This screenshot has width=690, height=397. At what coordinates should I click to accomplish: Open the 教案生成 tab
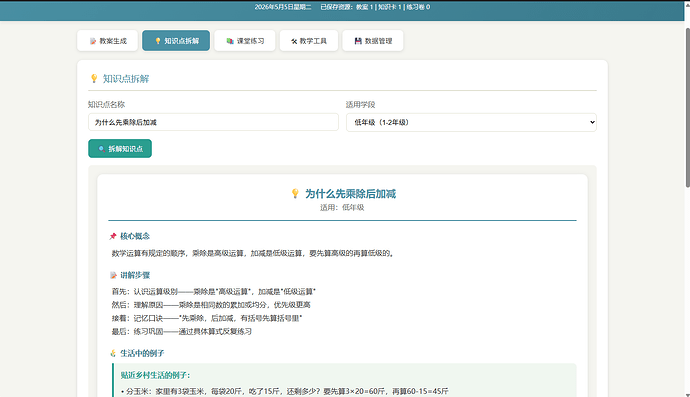(x=107, y=40)
